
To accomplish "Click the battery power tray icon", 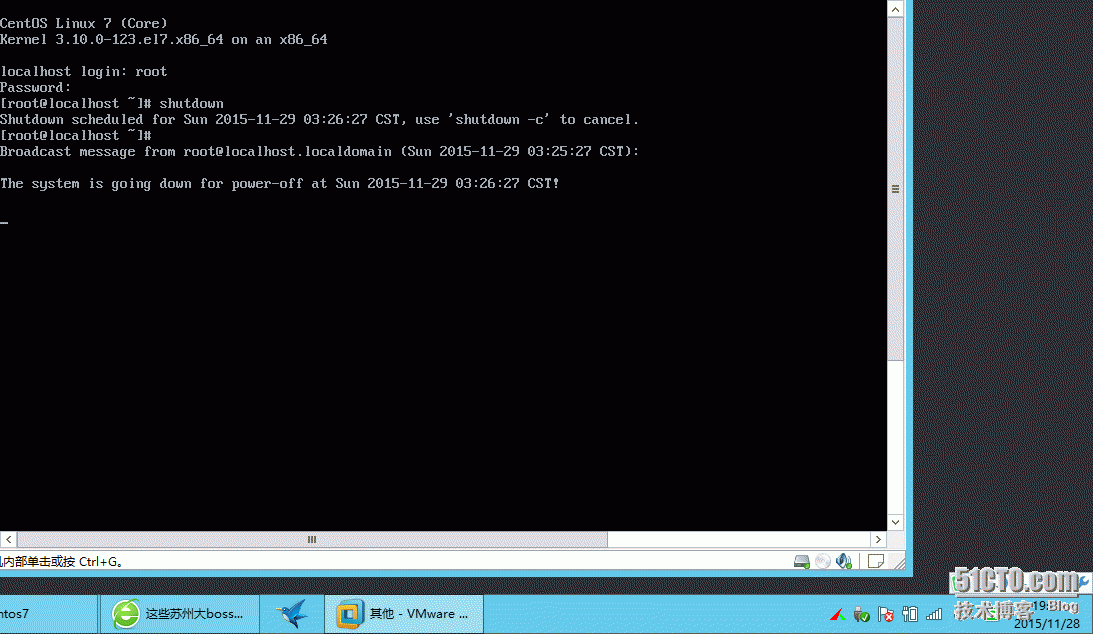I will [x=910, y=614].
